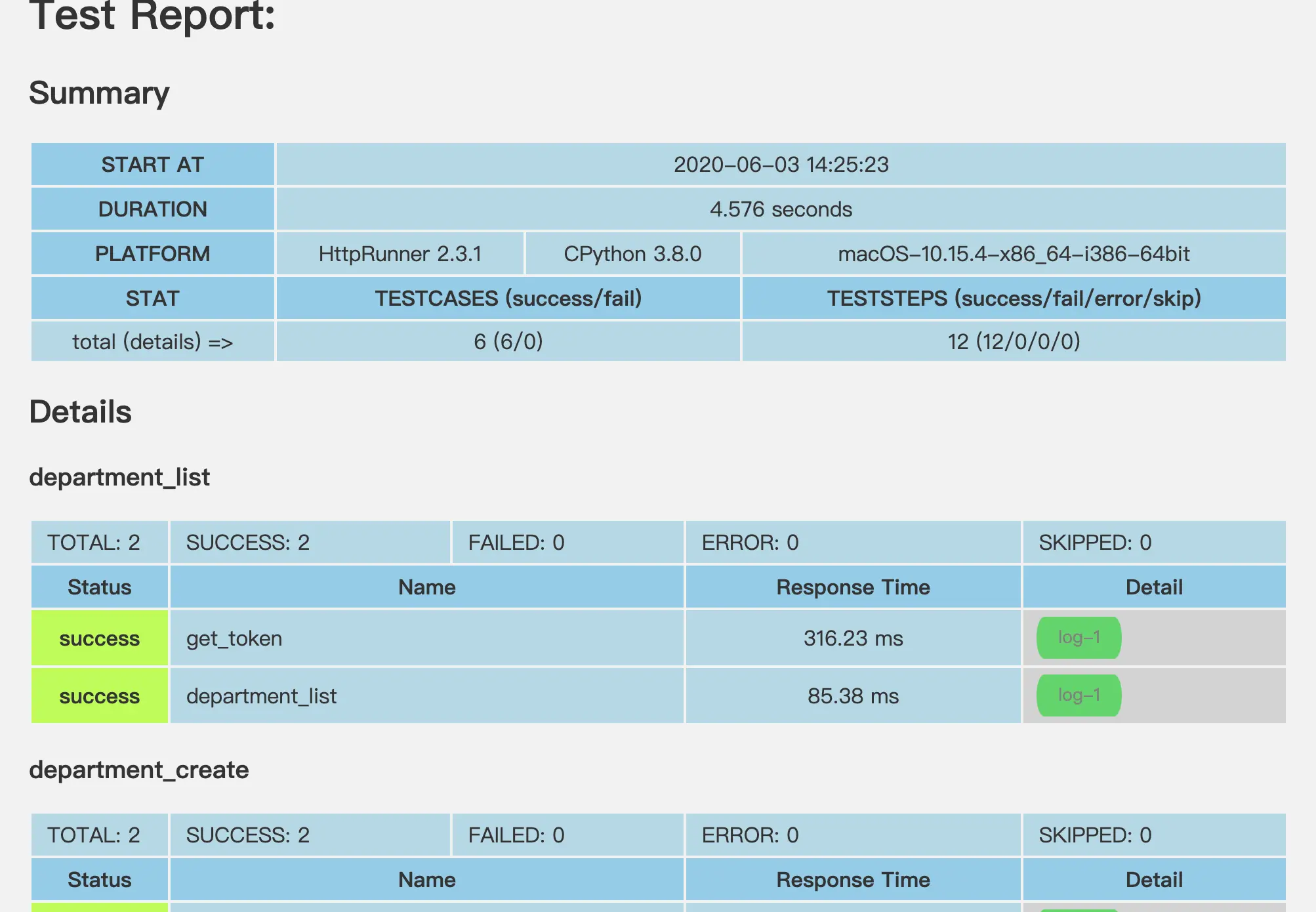
Task: Click the Summary heading
Action: click(x=99, y=93)
